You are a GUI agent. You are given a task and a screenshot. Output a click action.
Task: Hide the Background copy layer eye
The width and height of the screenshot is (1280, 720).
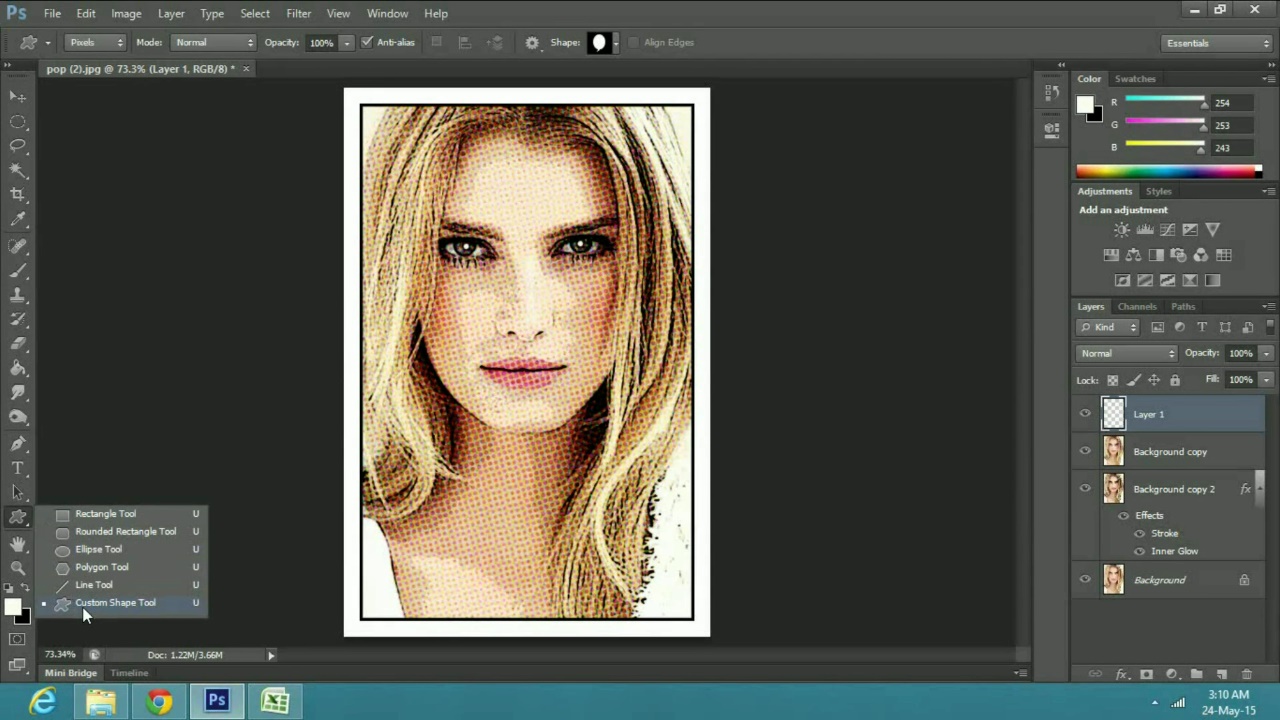click(x=1085, y=452)
